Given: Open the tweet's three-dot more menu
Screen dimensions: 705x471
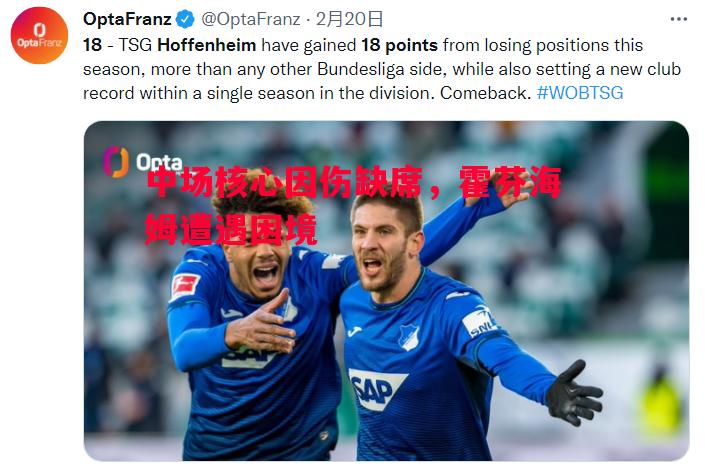Looking at the screenshot, I should [678, 19].
